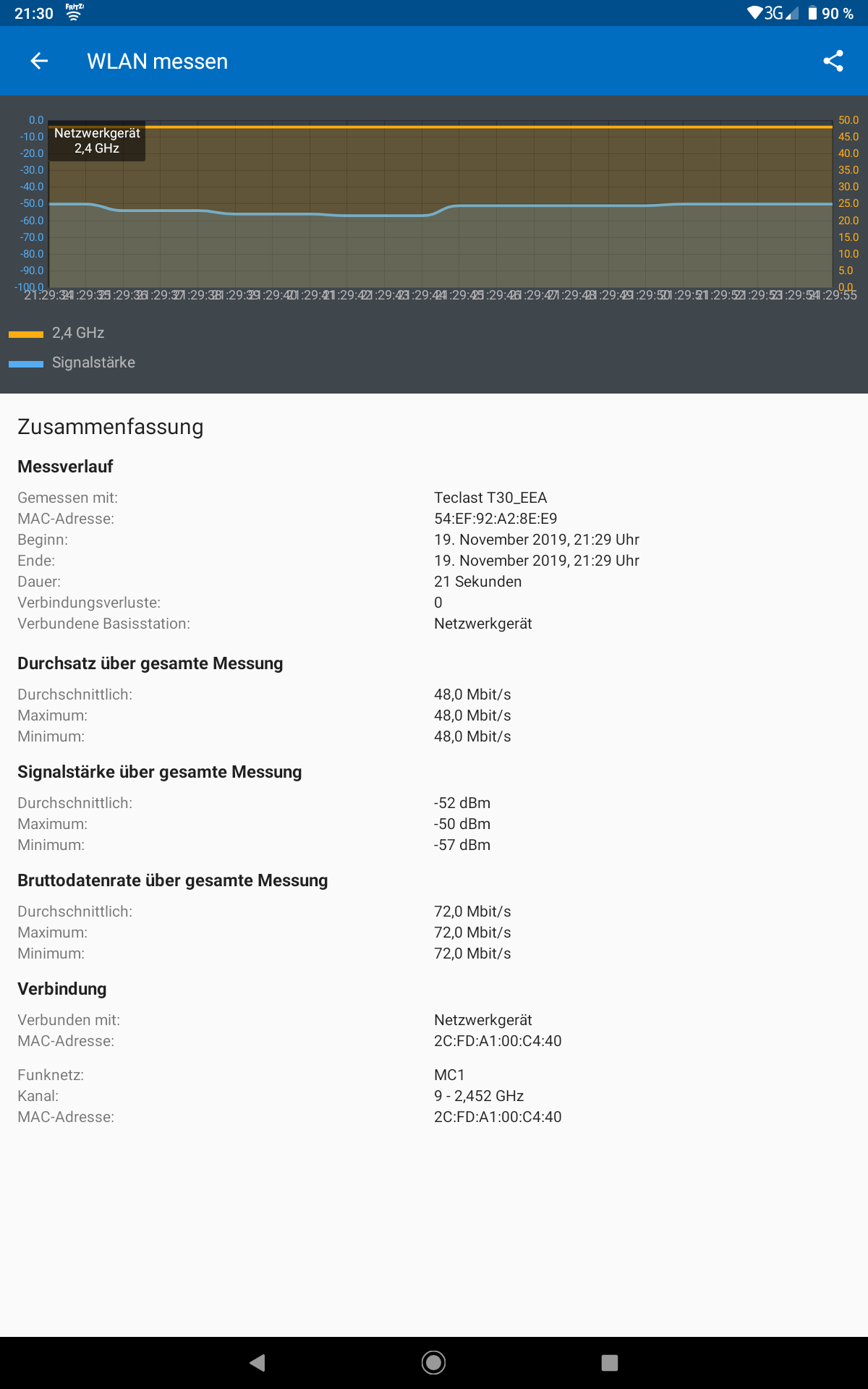The height and width of the screenshot is (1389, 868).
Task: Tap the back arrow in header
Action: click(x=39, y=61)
